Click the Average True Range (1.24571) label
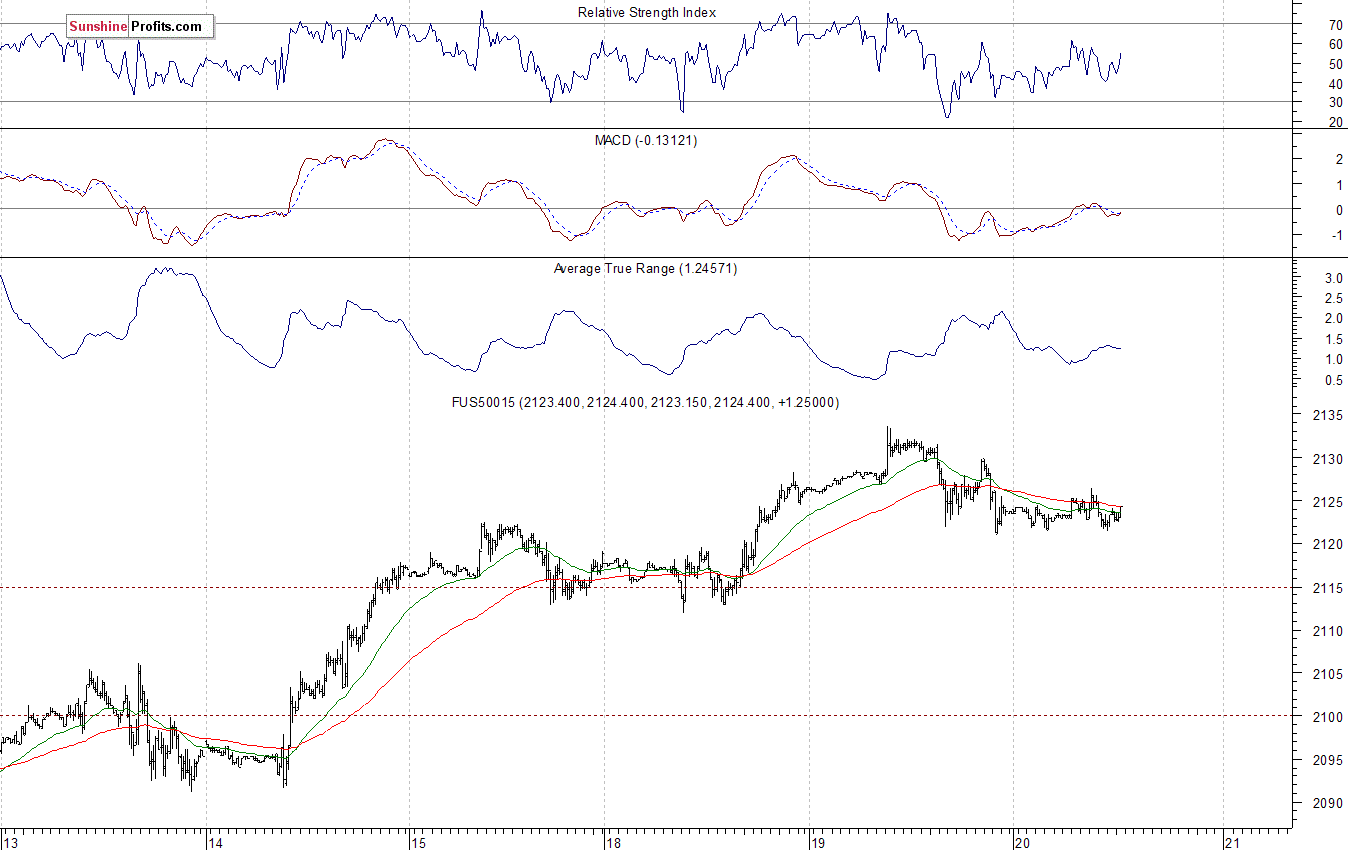 (x=645, y=269)
